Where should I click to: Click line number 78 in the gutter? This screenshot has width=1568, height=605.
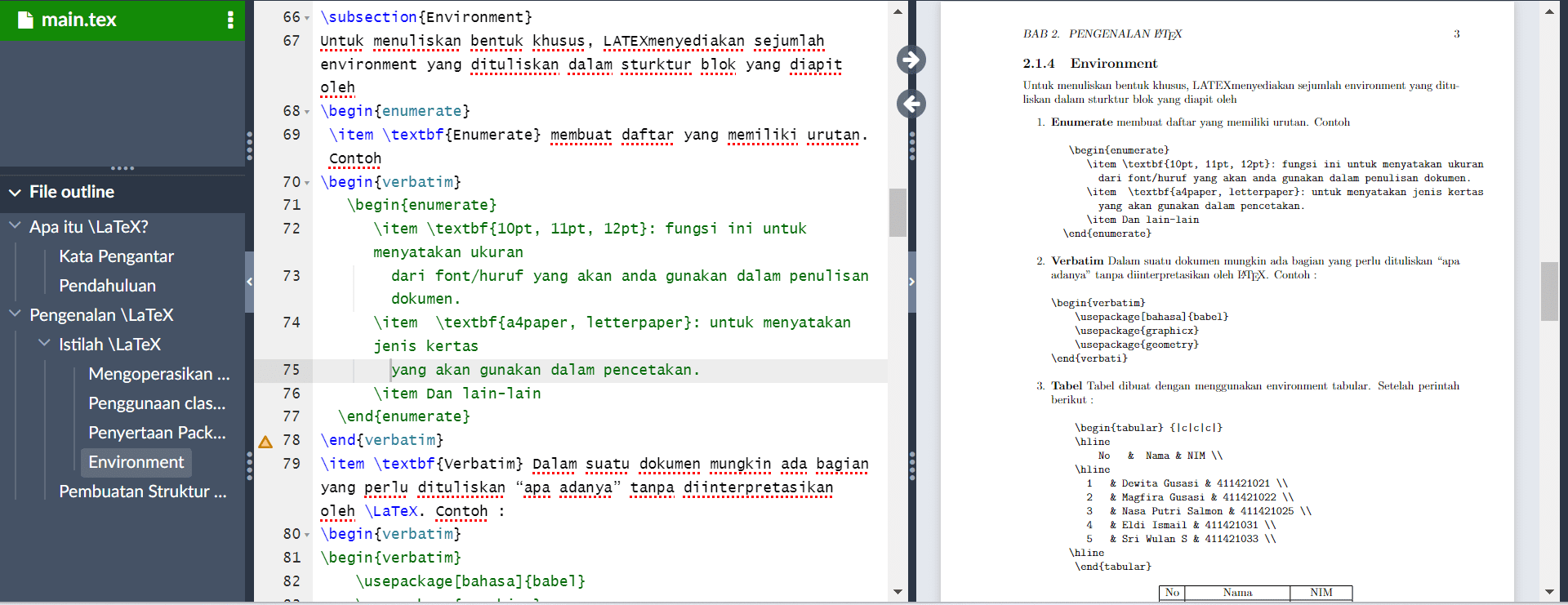292,440
